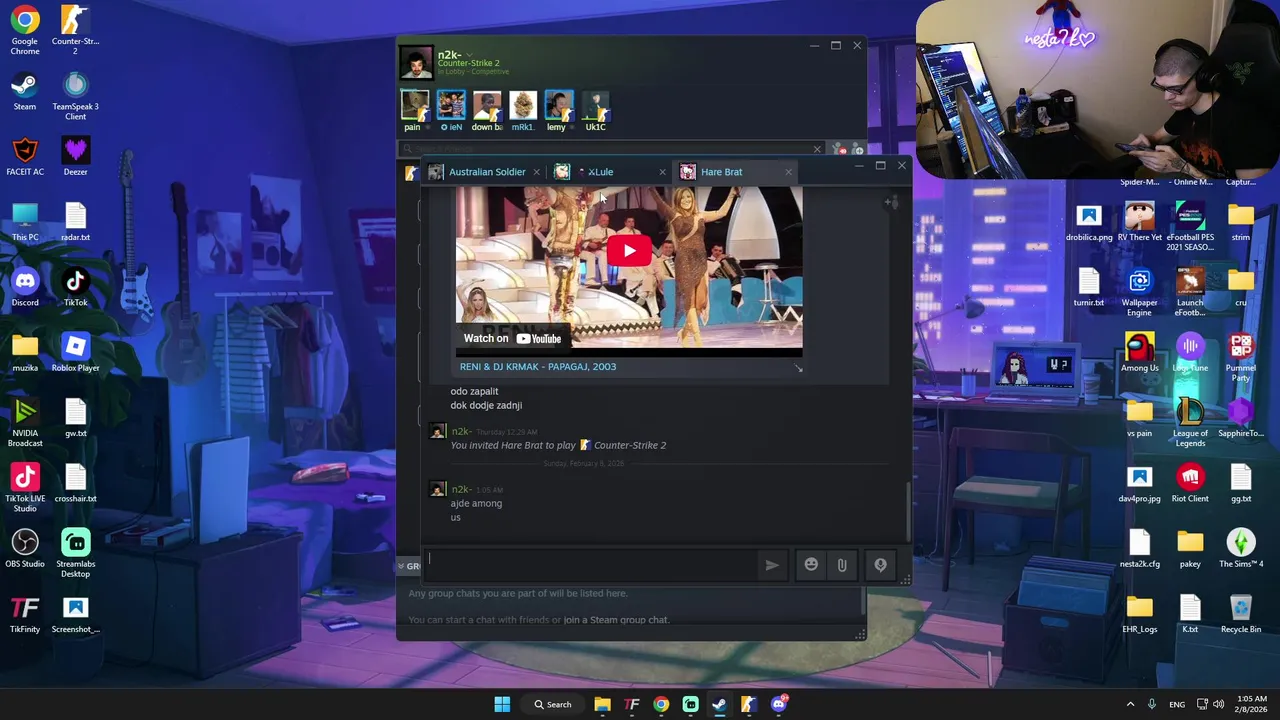
Task: Open TeamSpeak 3 Client shortcut
Action: (75, 96)
